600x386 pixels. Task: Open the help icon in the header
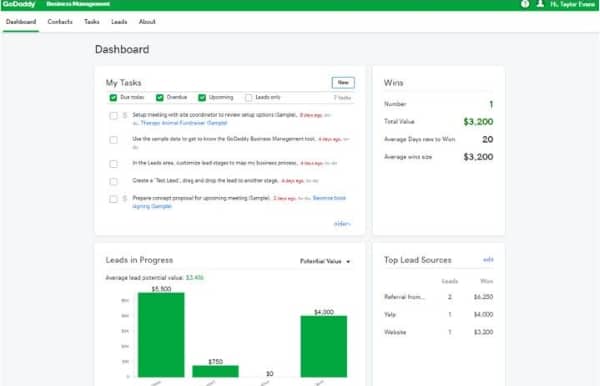[525, 4]
